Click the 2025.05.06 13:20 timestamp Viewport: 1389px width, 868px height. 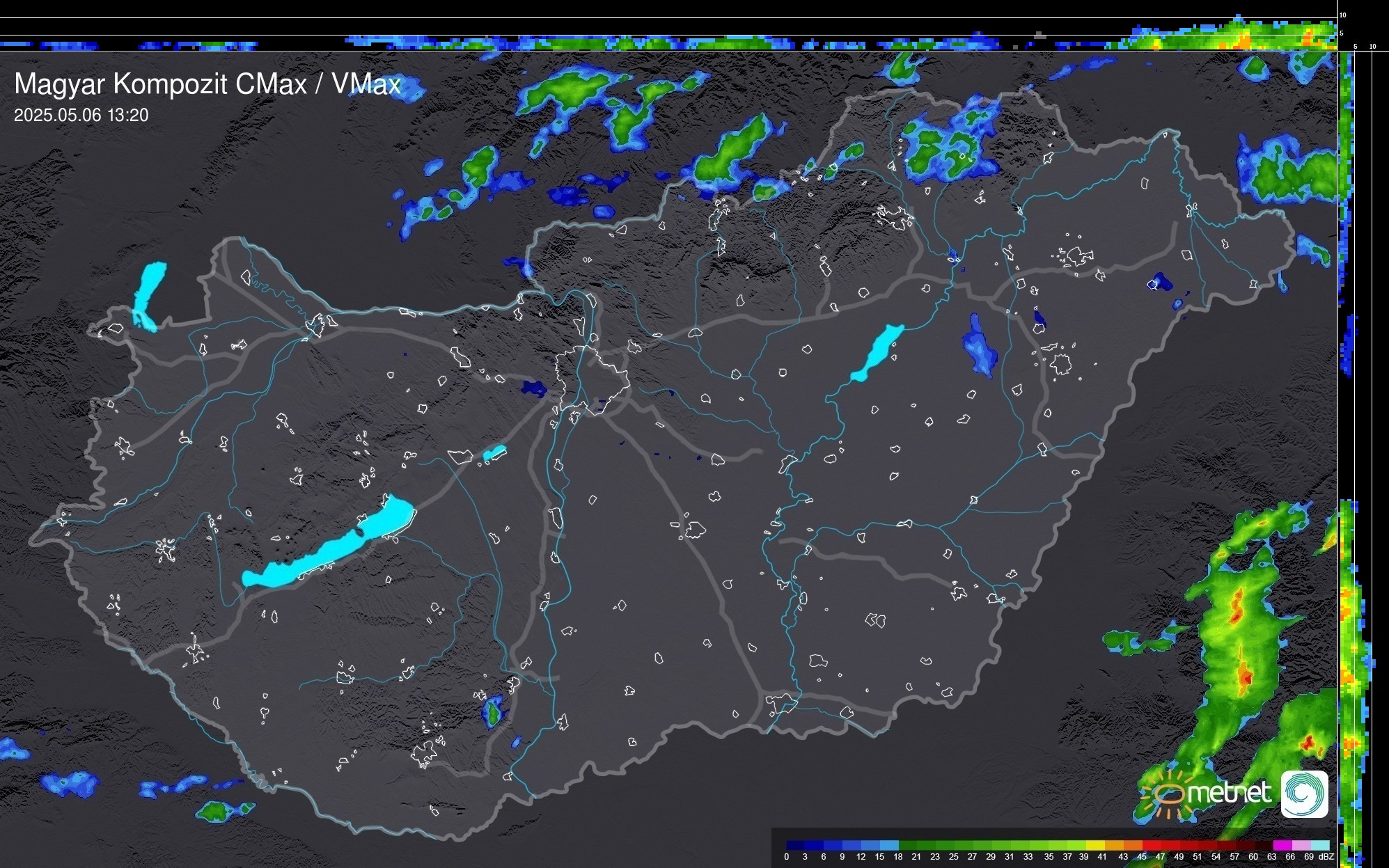pyautogui.click(x=81, y=116)
